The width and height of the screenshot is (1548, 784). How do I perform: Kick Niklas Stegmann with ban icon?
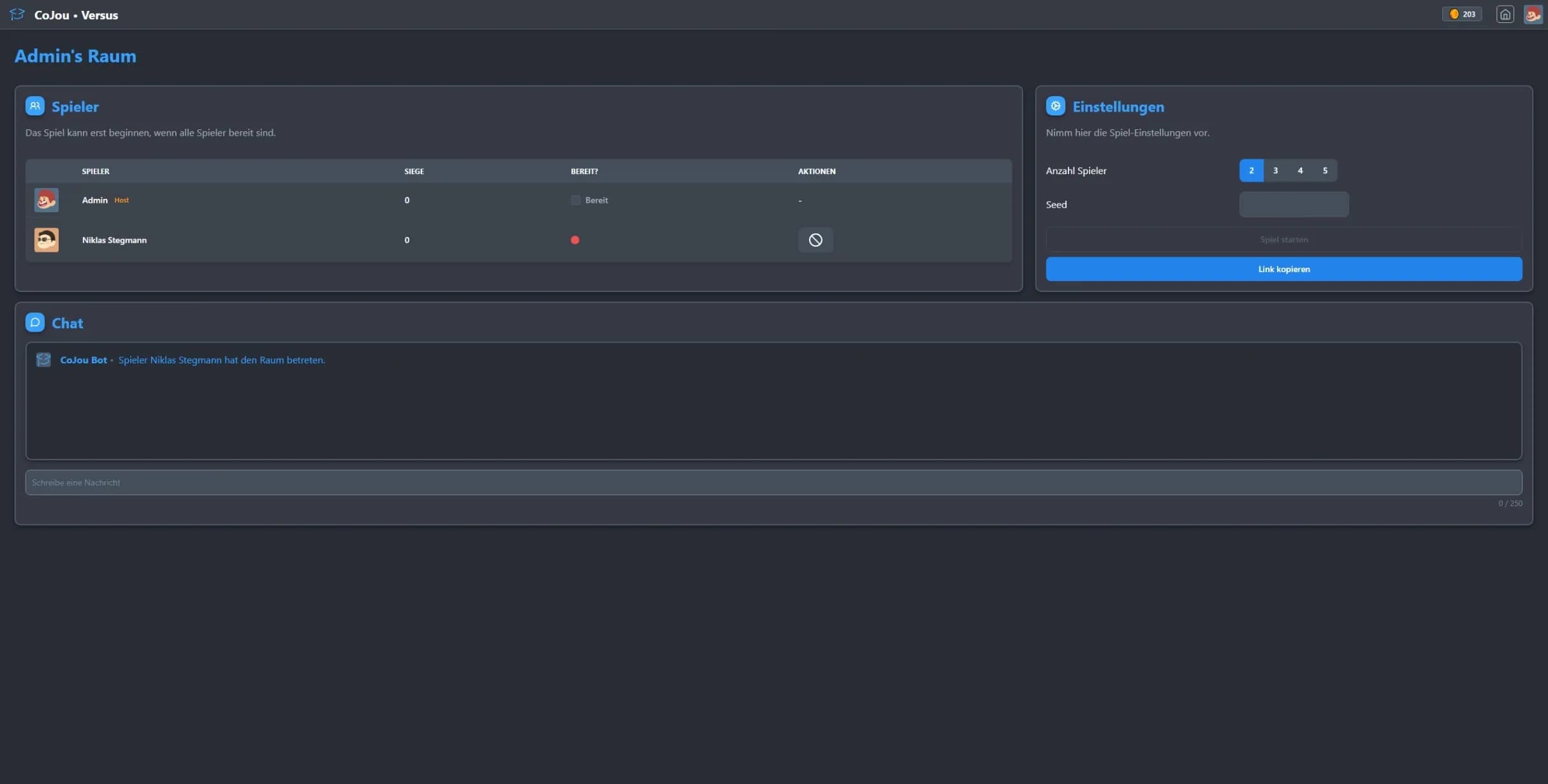(815, 240)
